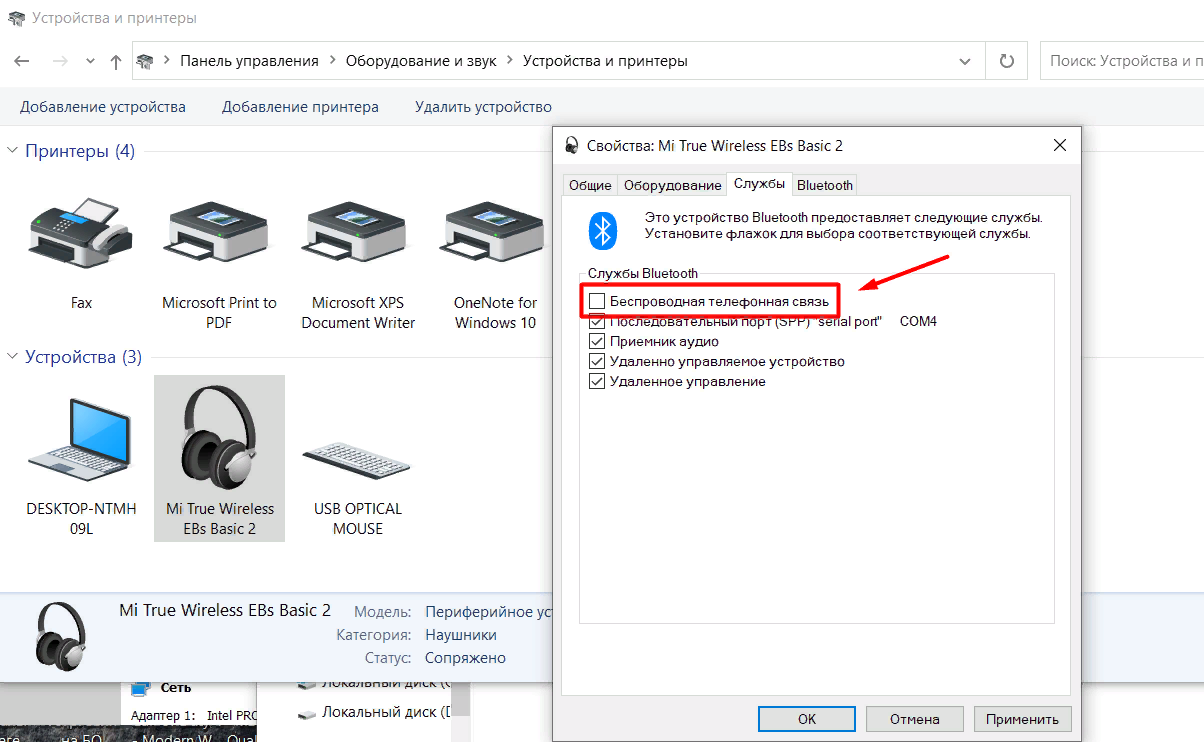Expand breadcrumb arrow after Панель управления
Viewport: 1204px width, 742px height.
click(332, 61)
